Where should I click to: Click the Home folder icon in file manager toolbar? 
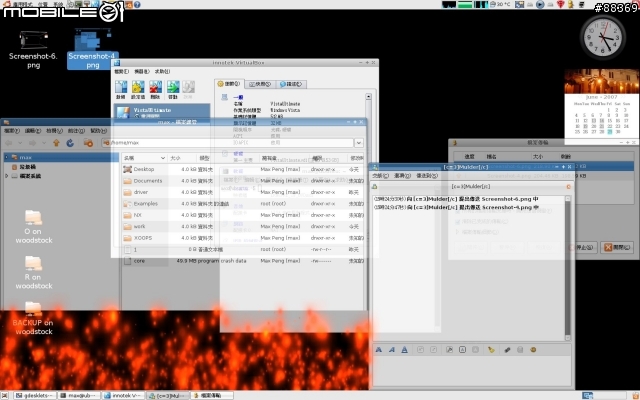[x=88, y=143]
